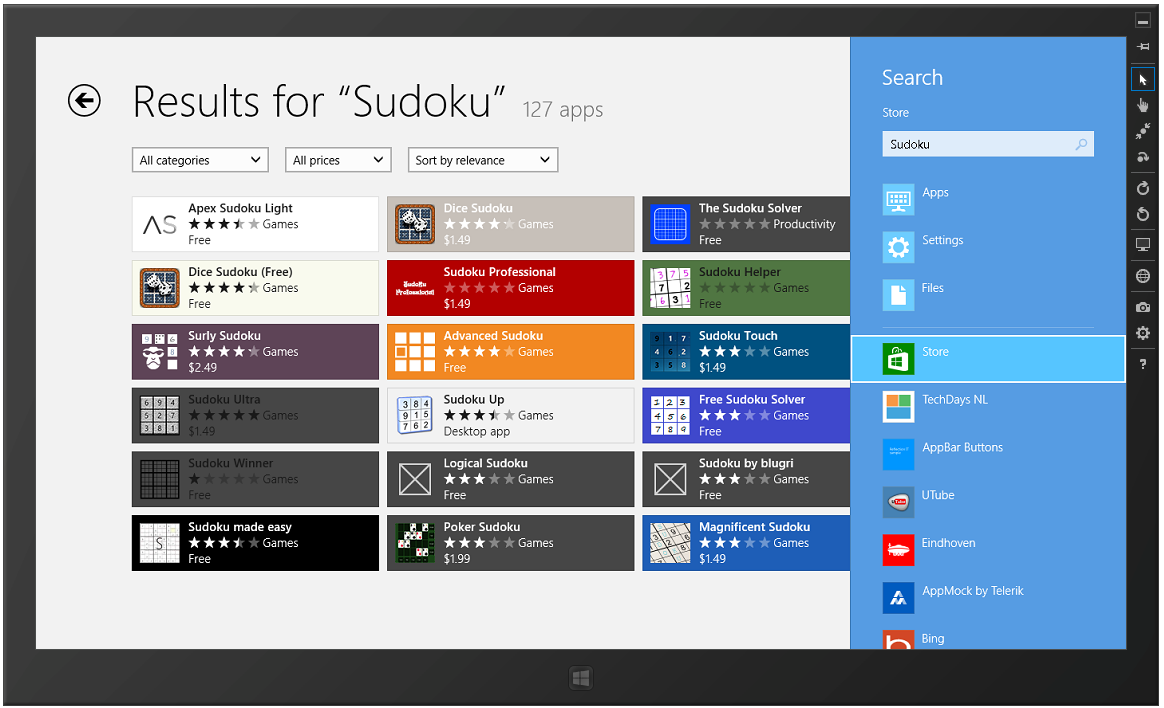Image resolution: width=1164 pixels, height=708 pixels.
Task: Open the All categories dropdown
Action: pyautogui.click(x=200, y=160)
